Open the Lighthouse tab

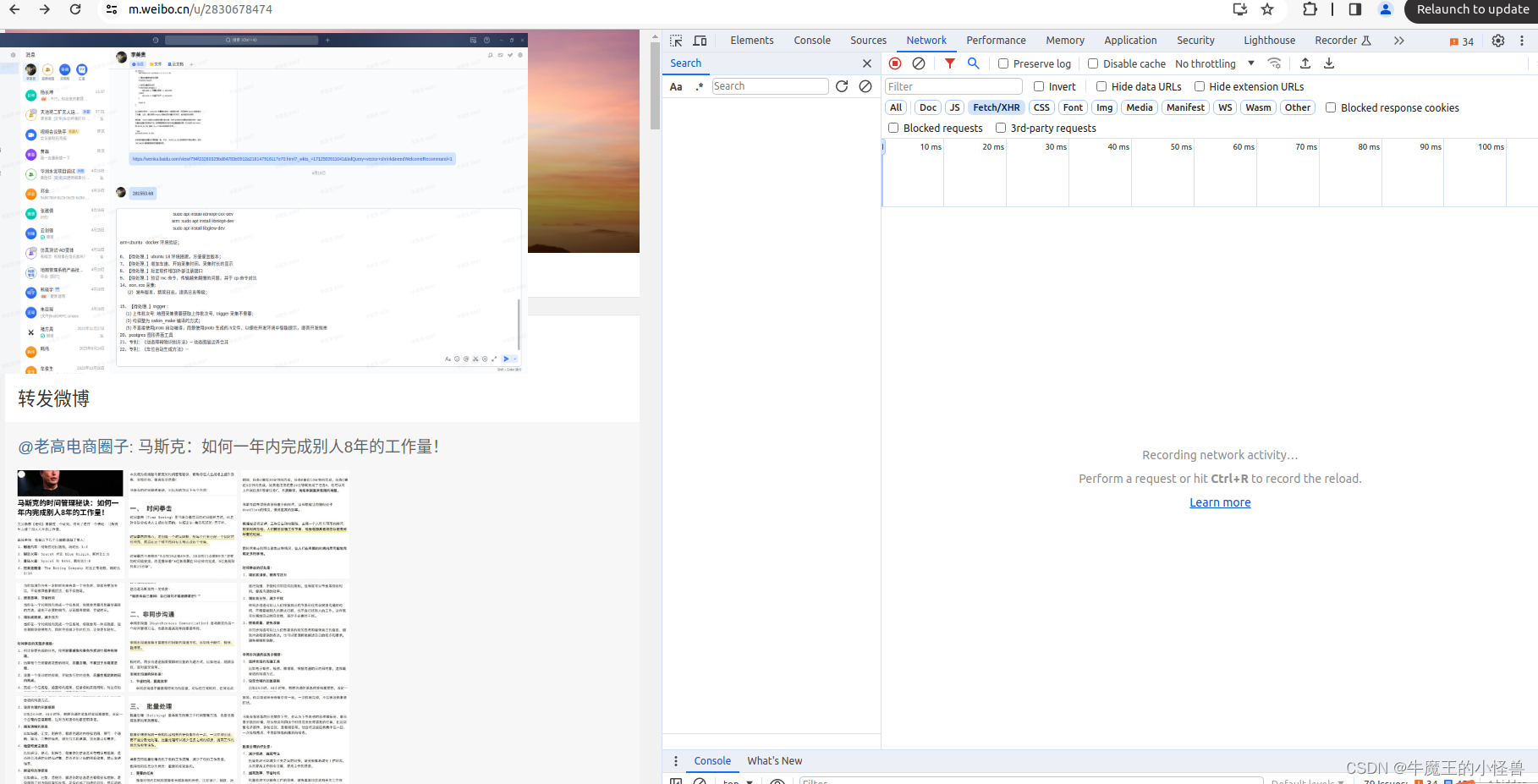(1269, 41)
